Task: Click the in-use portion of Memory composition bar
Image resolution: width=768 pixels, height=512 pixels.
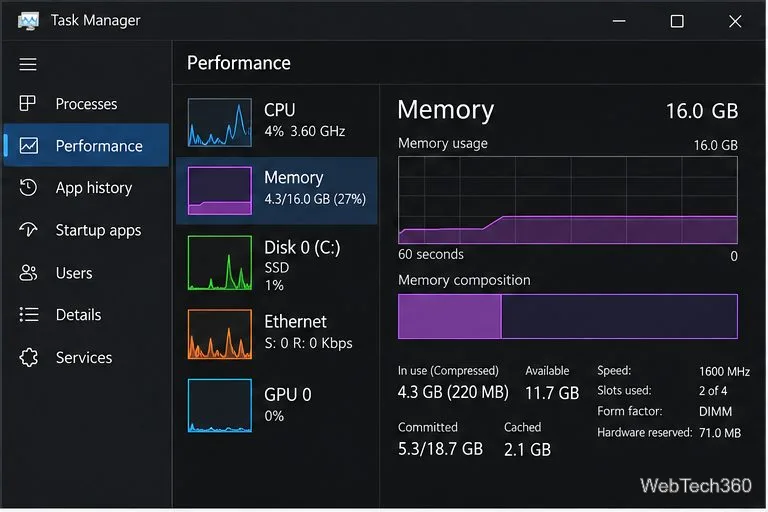Action: [x=450, y=317]
